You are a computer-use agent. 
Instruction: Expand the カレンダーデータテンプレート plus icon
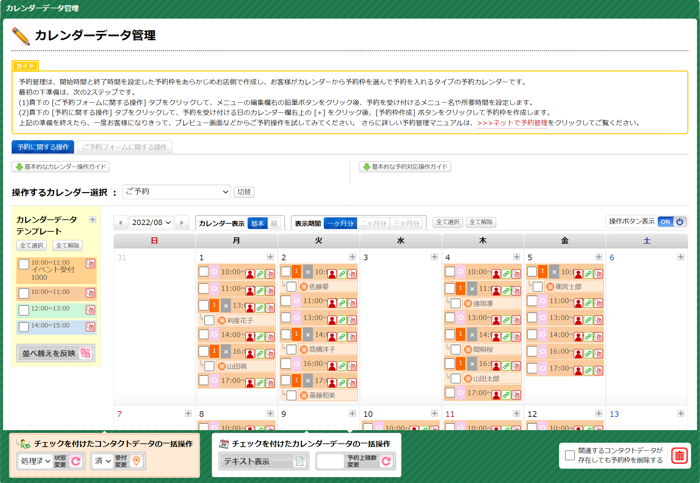click(x=92, y=220)
